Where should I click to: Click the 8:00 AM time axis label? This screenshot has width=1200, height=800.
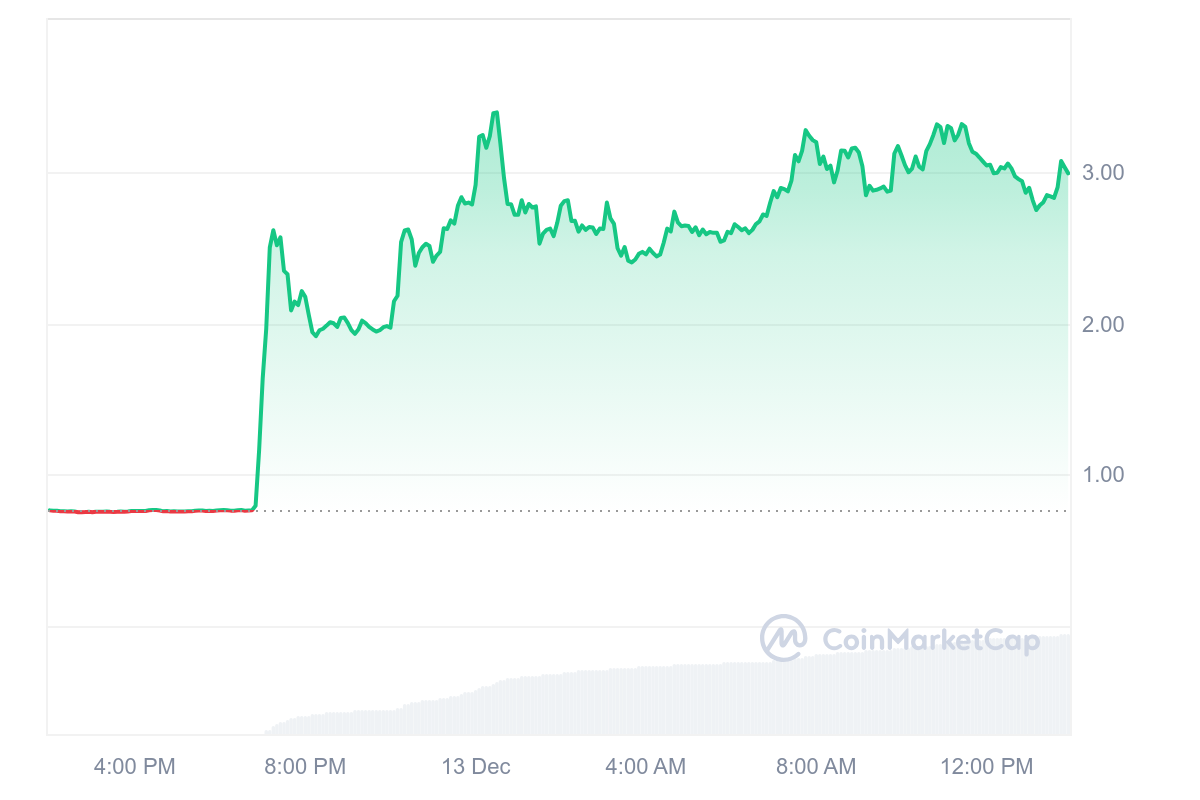(x=817, y=767)
